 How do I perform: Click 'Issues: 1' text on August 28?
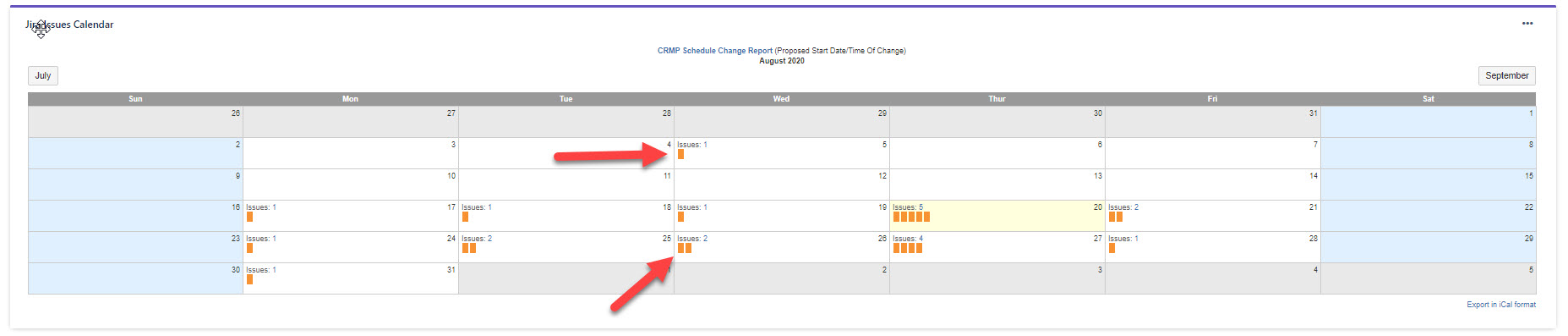coord(1123,239)
